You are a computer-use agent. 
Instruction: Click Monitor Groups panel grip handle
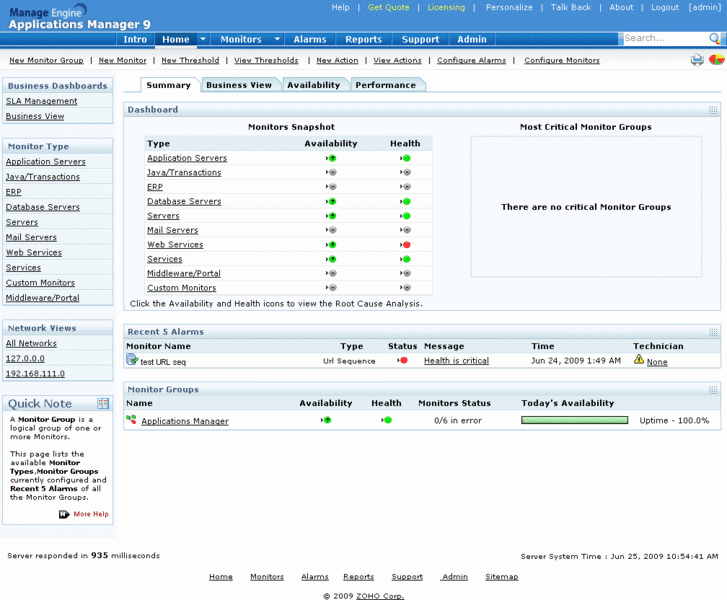tap(713, 390)
